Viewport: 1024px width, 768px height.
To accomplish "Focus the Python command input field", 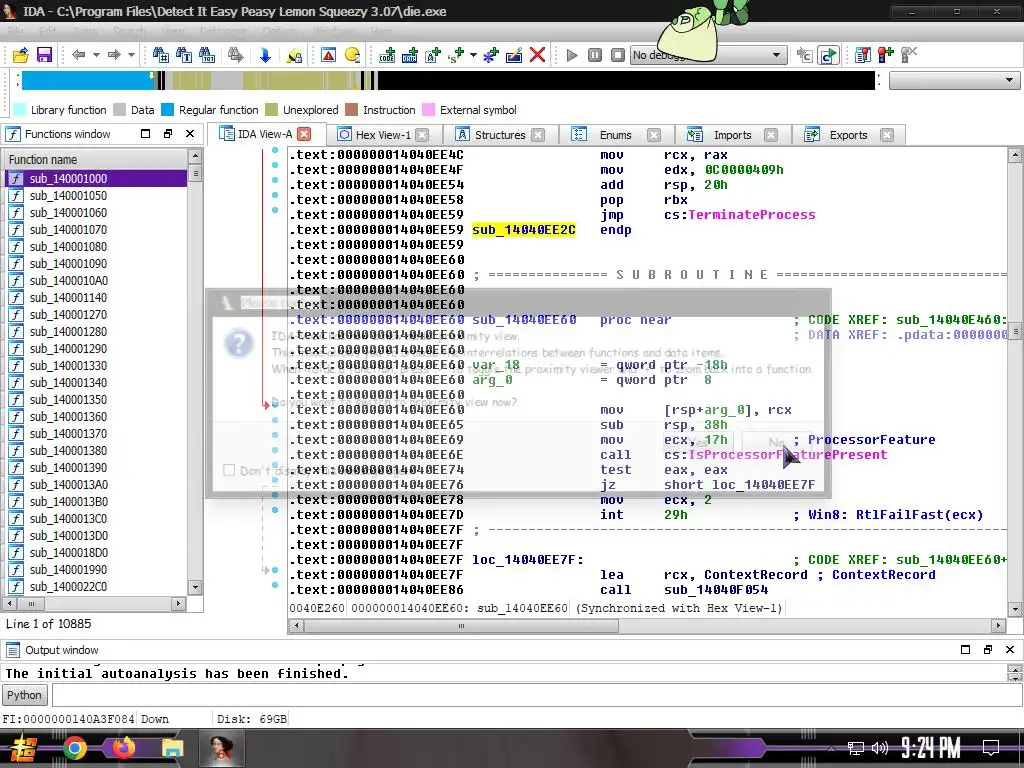I will [x=537, y=695].
